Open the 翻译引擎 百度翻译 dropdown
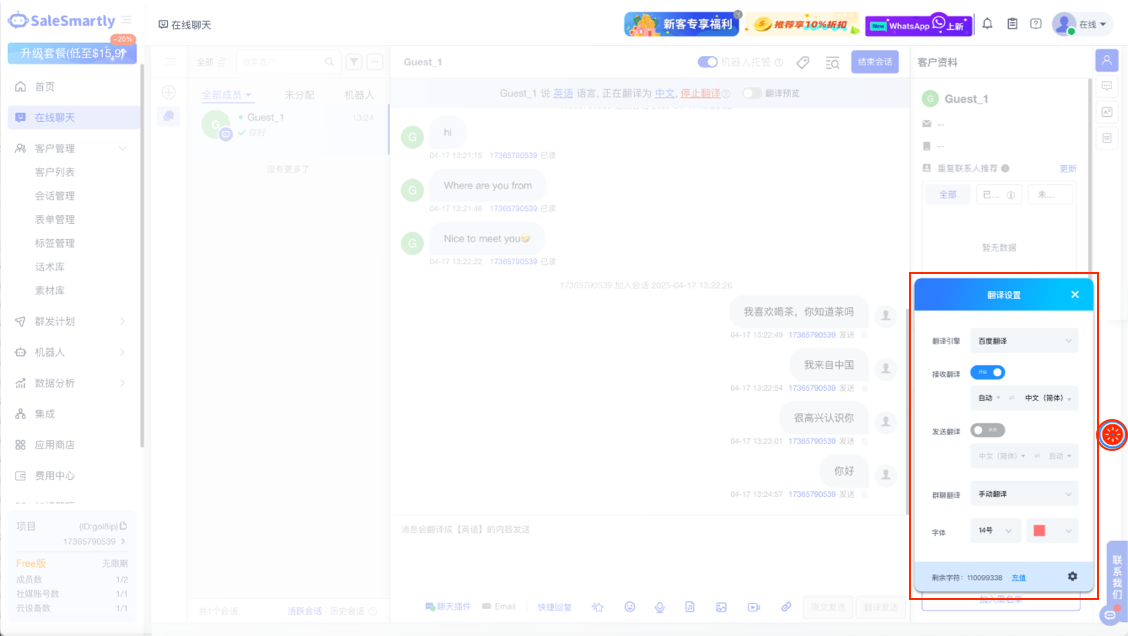Viewport: 1128px width, 636px height. pos(1024,341)
